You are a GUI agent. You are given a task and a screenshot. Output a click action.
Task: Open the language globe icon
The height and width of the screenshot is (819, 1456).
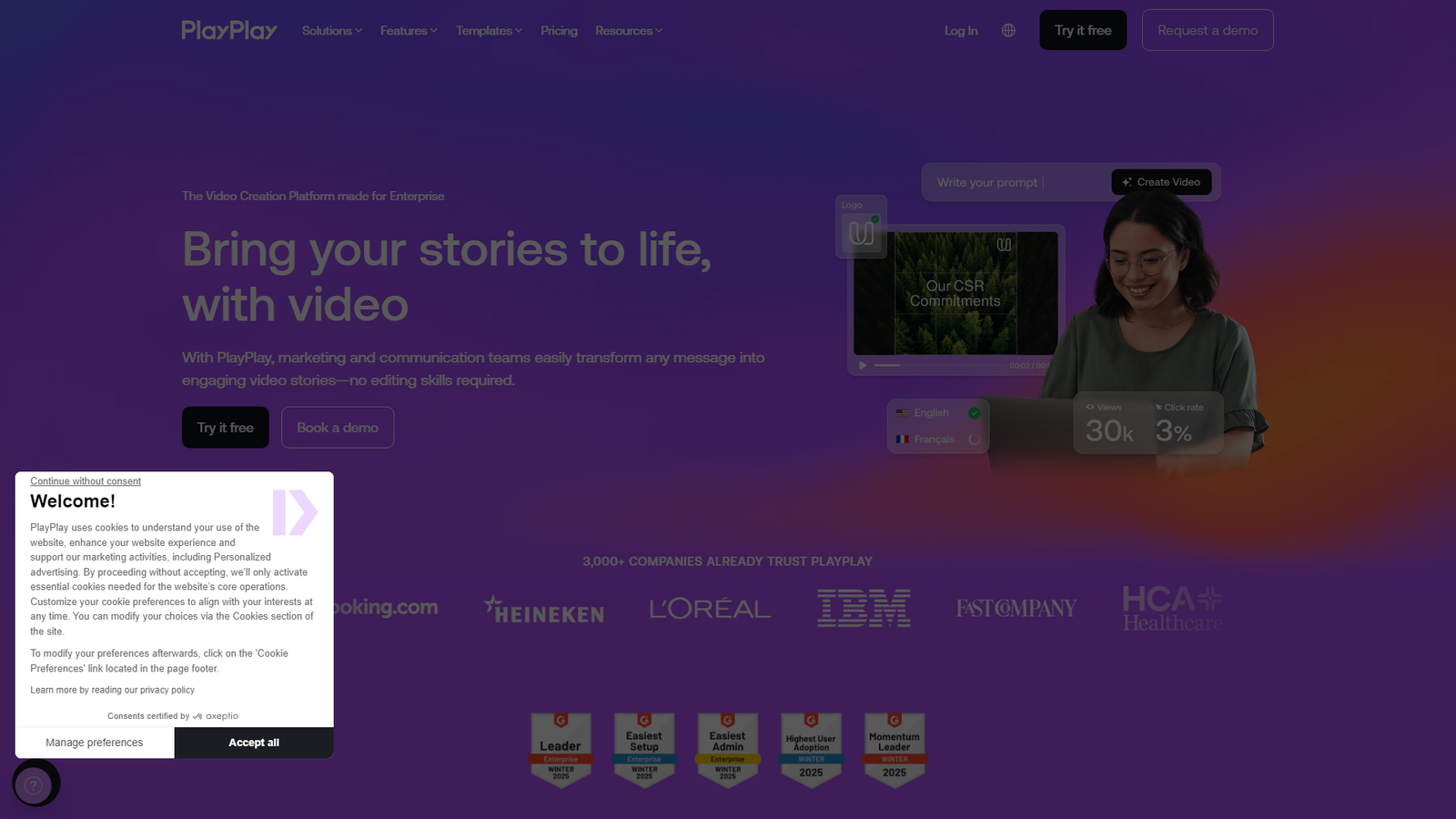pyautogui.click(x=1008, y=30)
